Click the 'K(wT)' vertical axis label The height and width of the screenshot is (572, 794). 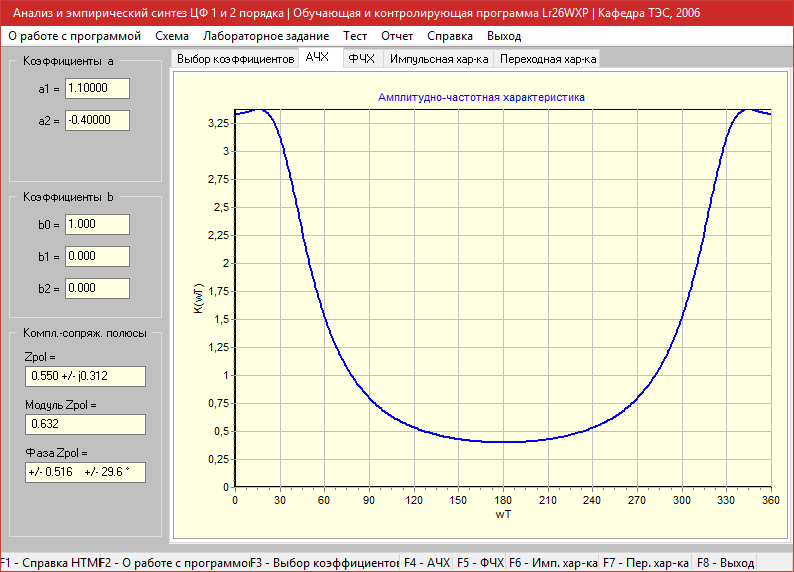[198, 299]
